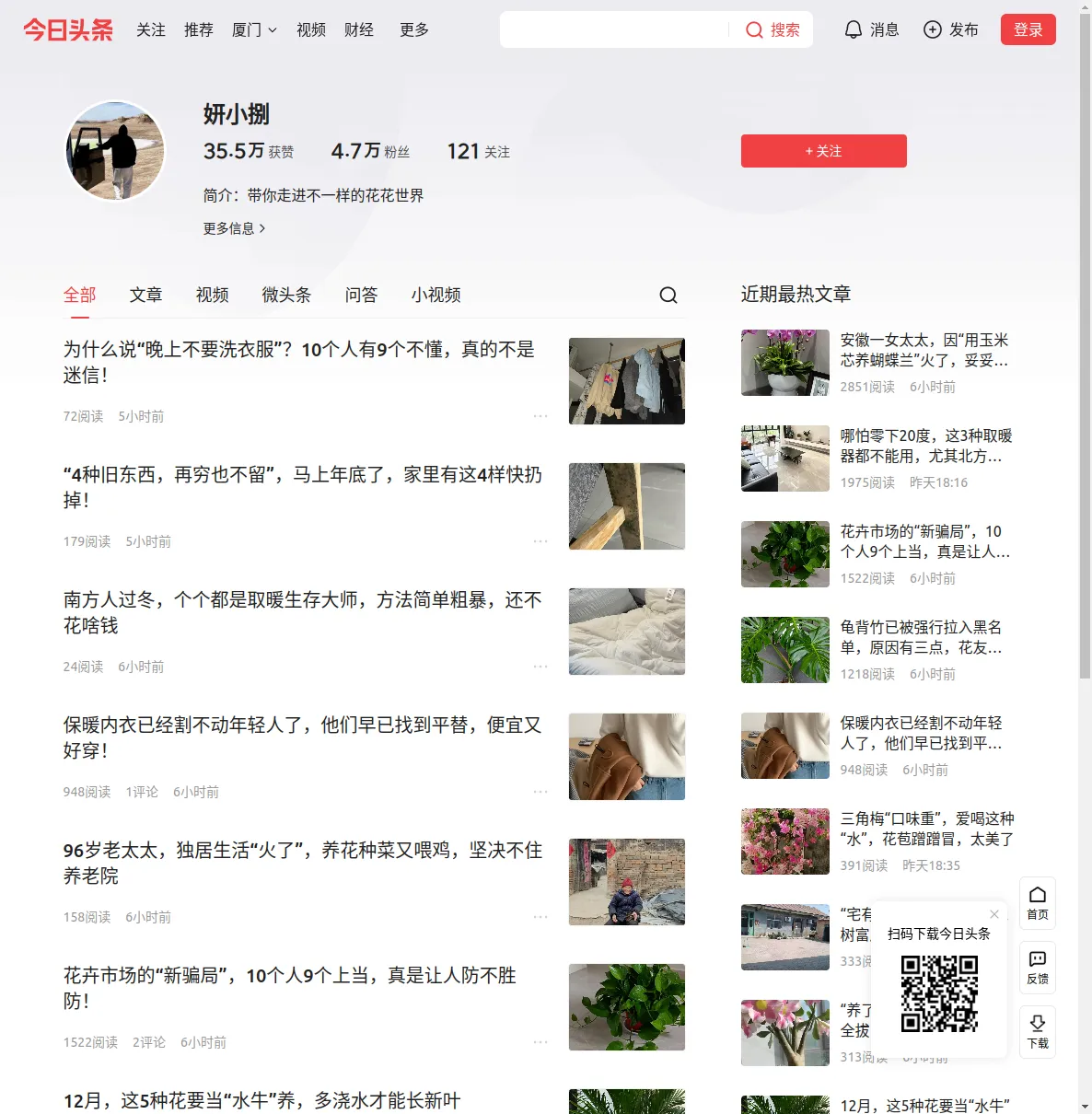Click the search magnifier icon in header
The image size is (1092, 1114).
(754, 29)
